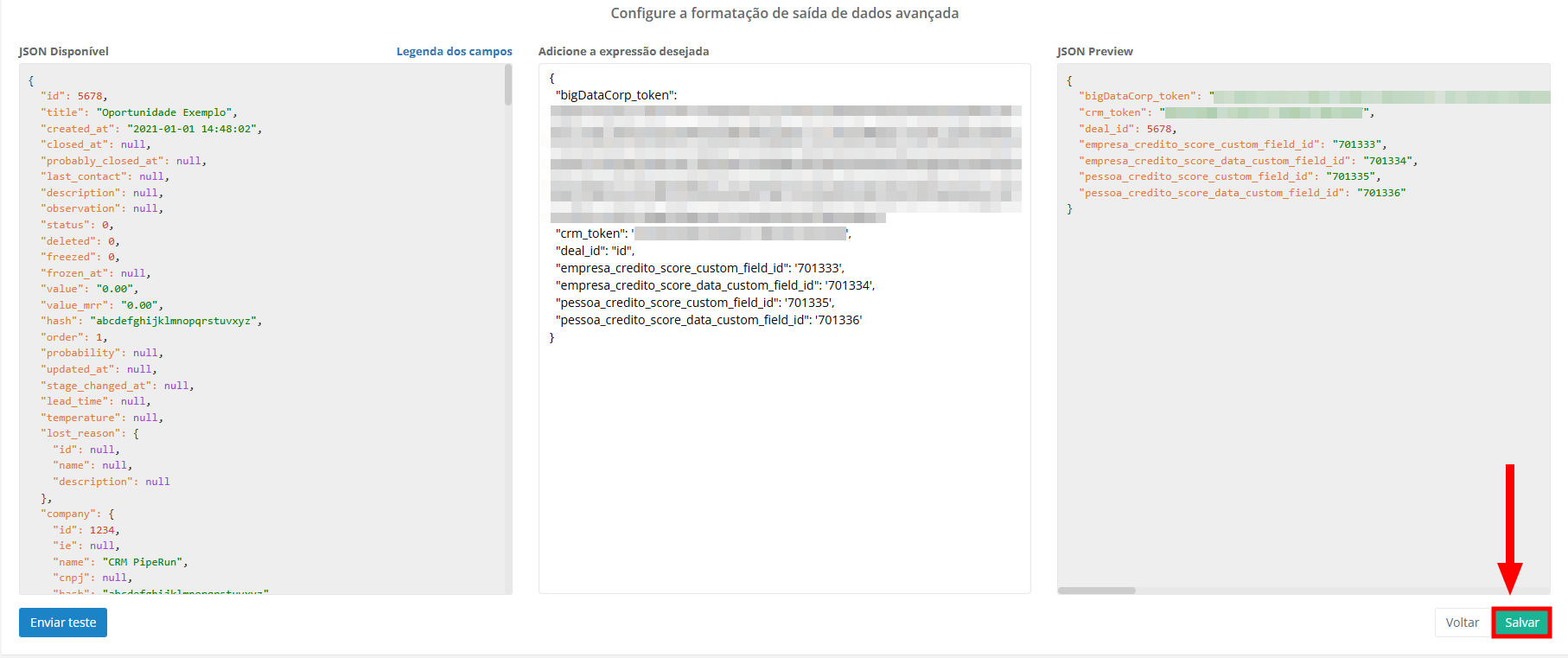Click the empty area of the expression editor

(x=784, y=467)
